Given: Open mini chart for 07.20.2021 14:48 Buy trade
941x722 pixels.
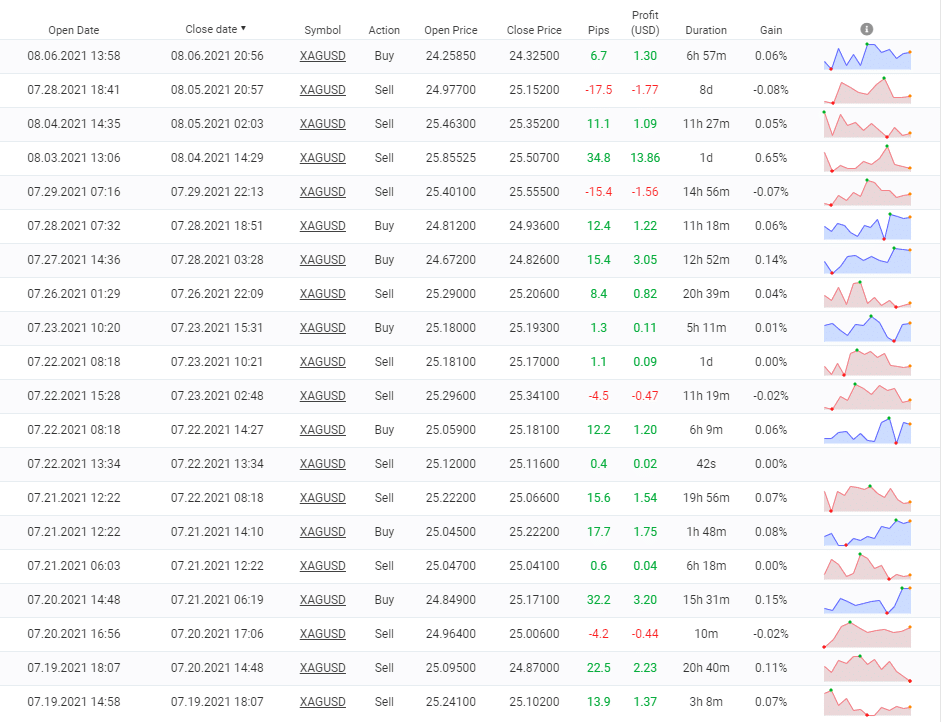Looking at the screenshot, I should point(867,601).
